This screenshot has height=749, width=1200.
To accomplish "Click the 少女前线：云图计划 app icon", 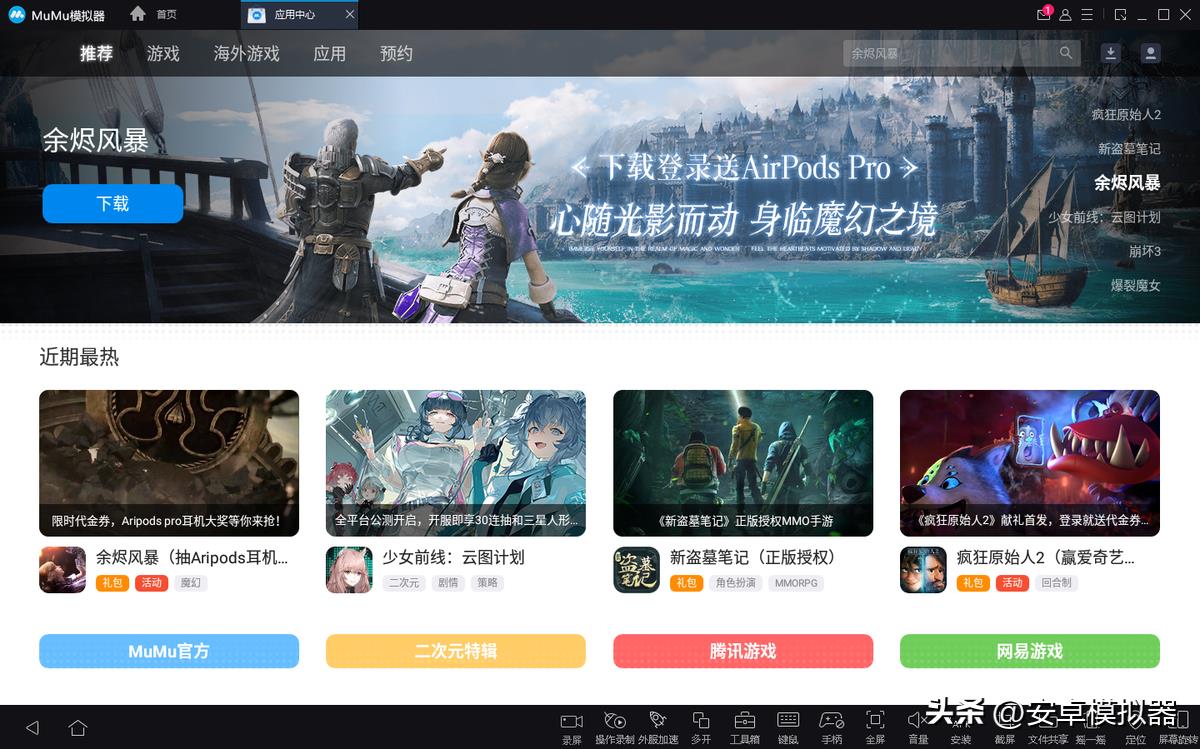I will tap(349, 570).
